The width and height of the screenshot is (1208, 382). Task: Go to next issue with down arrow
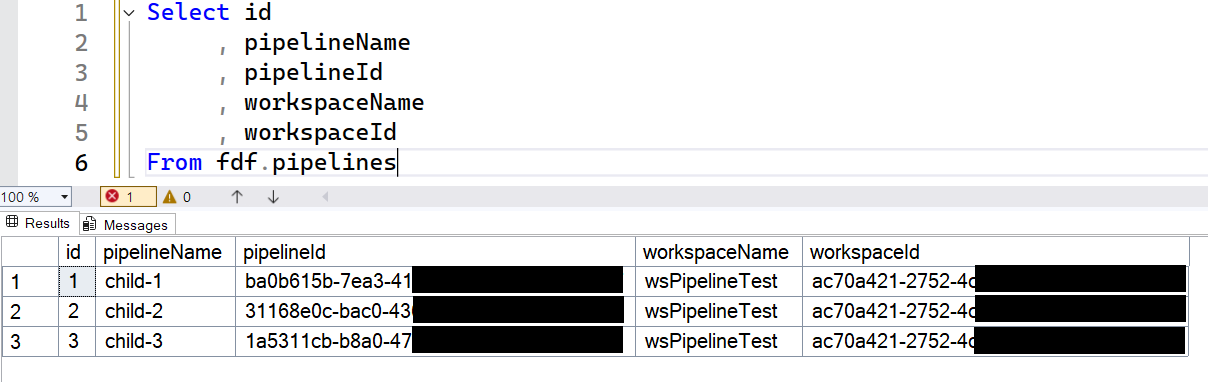point(273,197)
